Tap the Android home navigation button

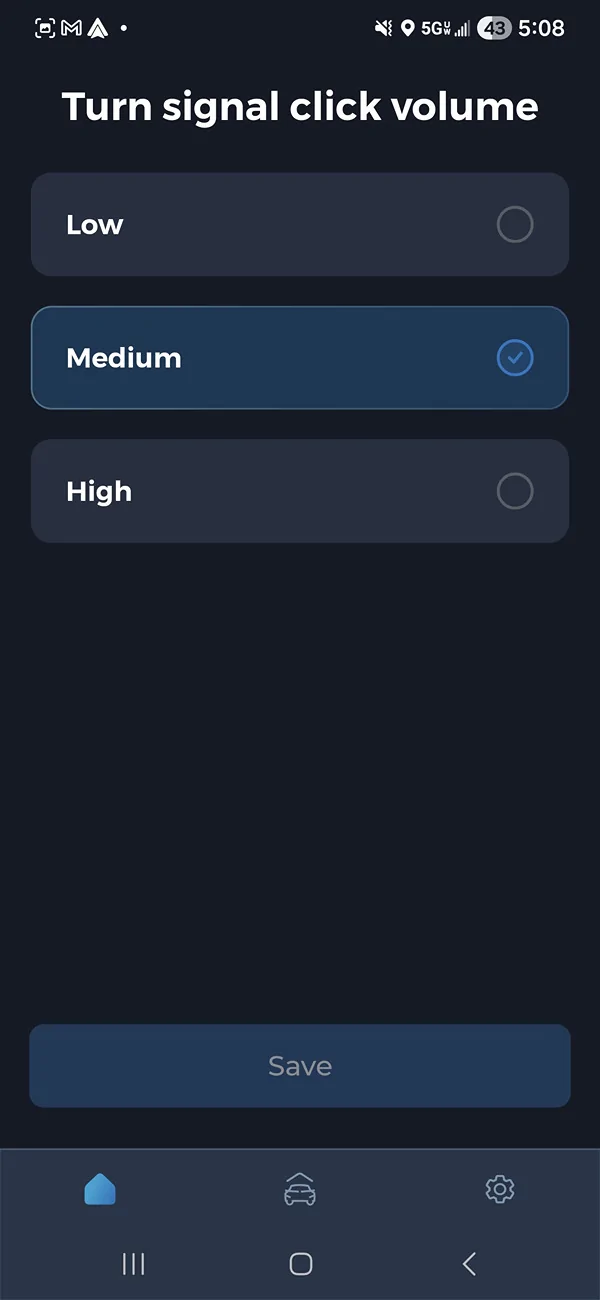(x=300, y=1263)
